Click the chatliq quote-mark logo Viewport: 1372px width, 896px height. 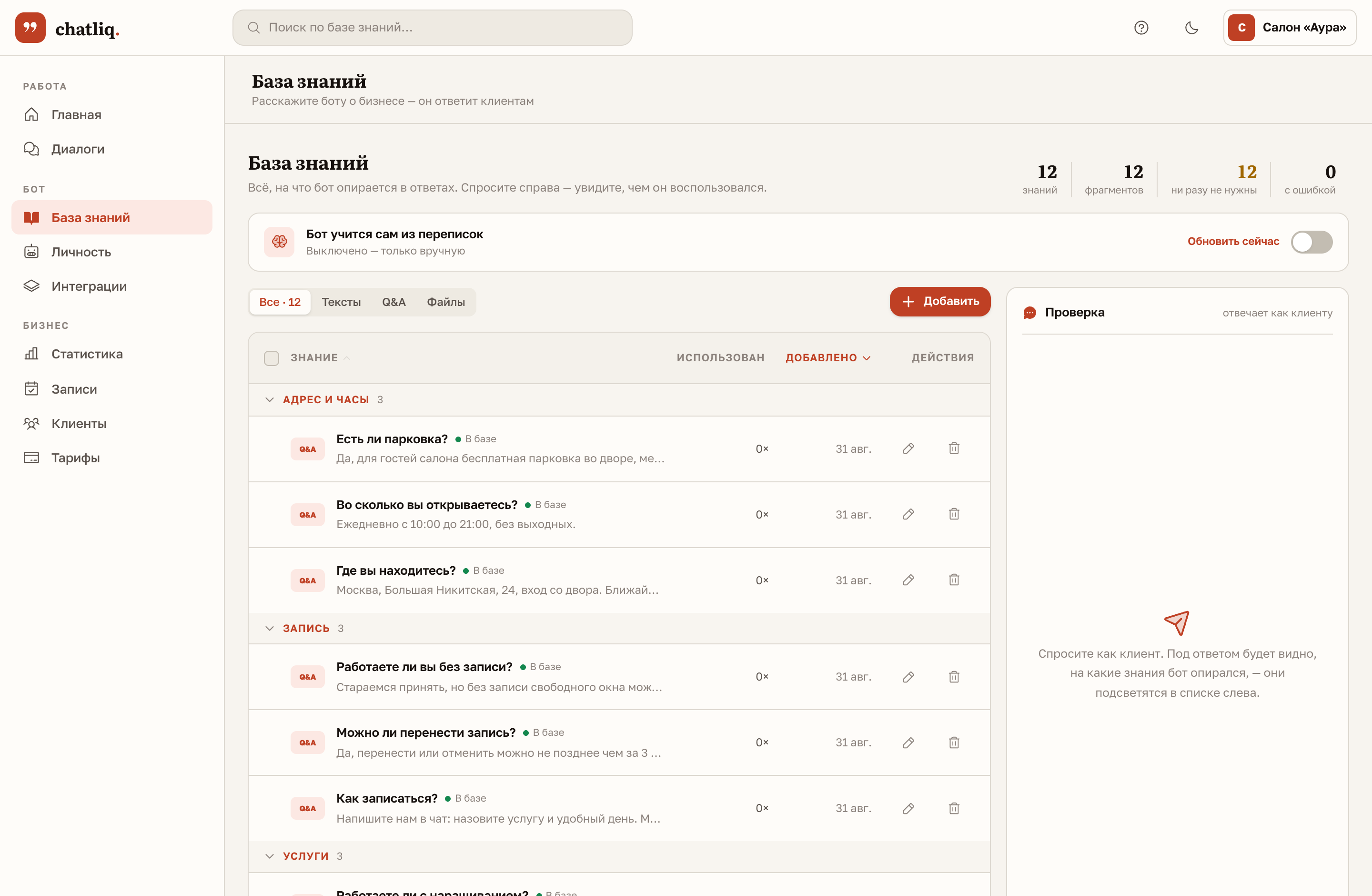(30, 28)
